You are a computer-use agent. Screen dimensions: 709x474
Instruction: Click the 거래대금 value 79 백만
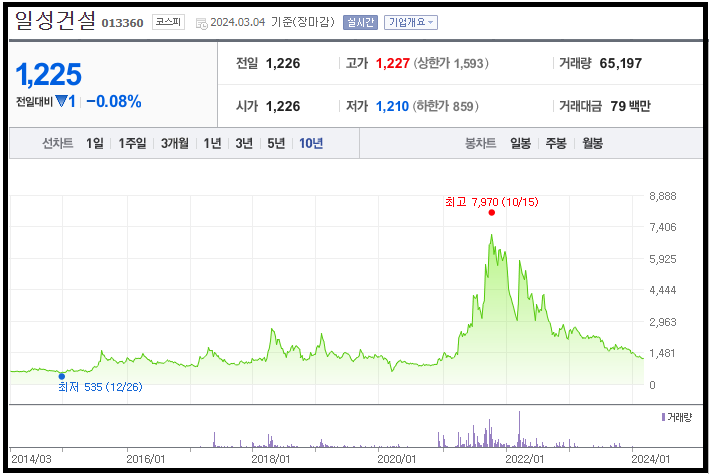630,106
